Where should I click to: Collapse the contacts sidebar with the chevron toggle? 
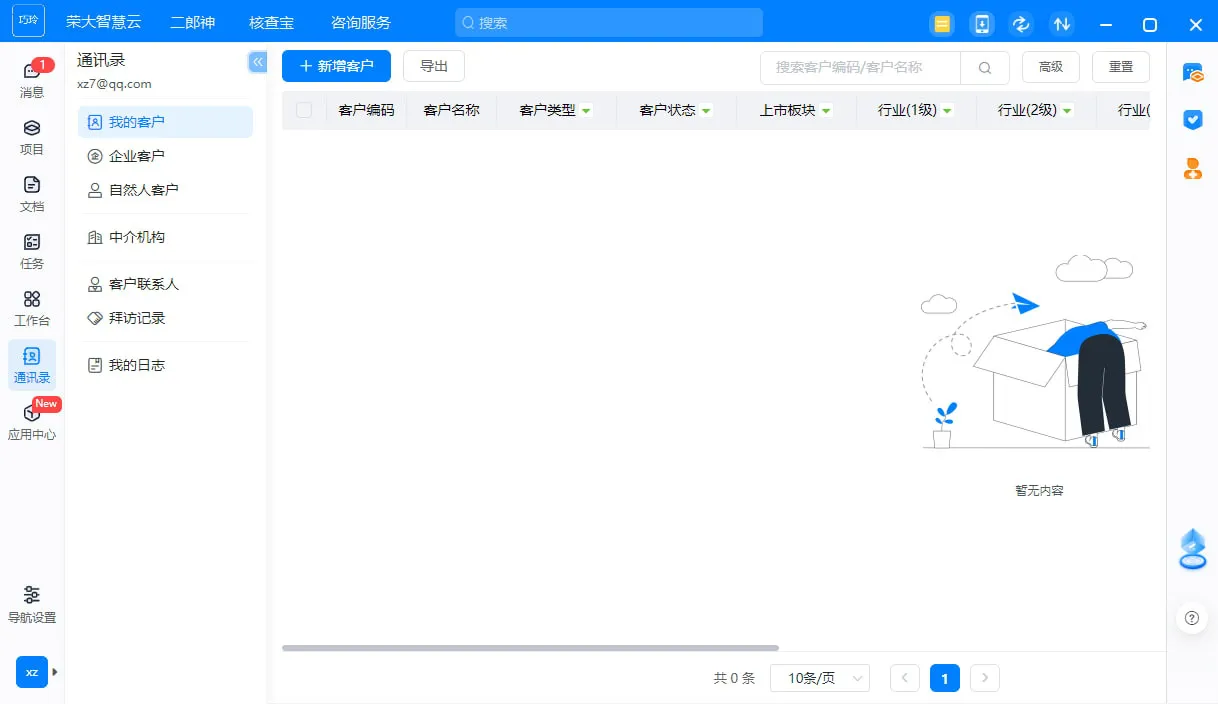pyautogui.click(x=257, y=61)
